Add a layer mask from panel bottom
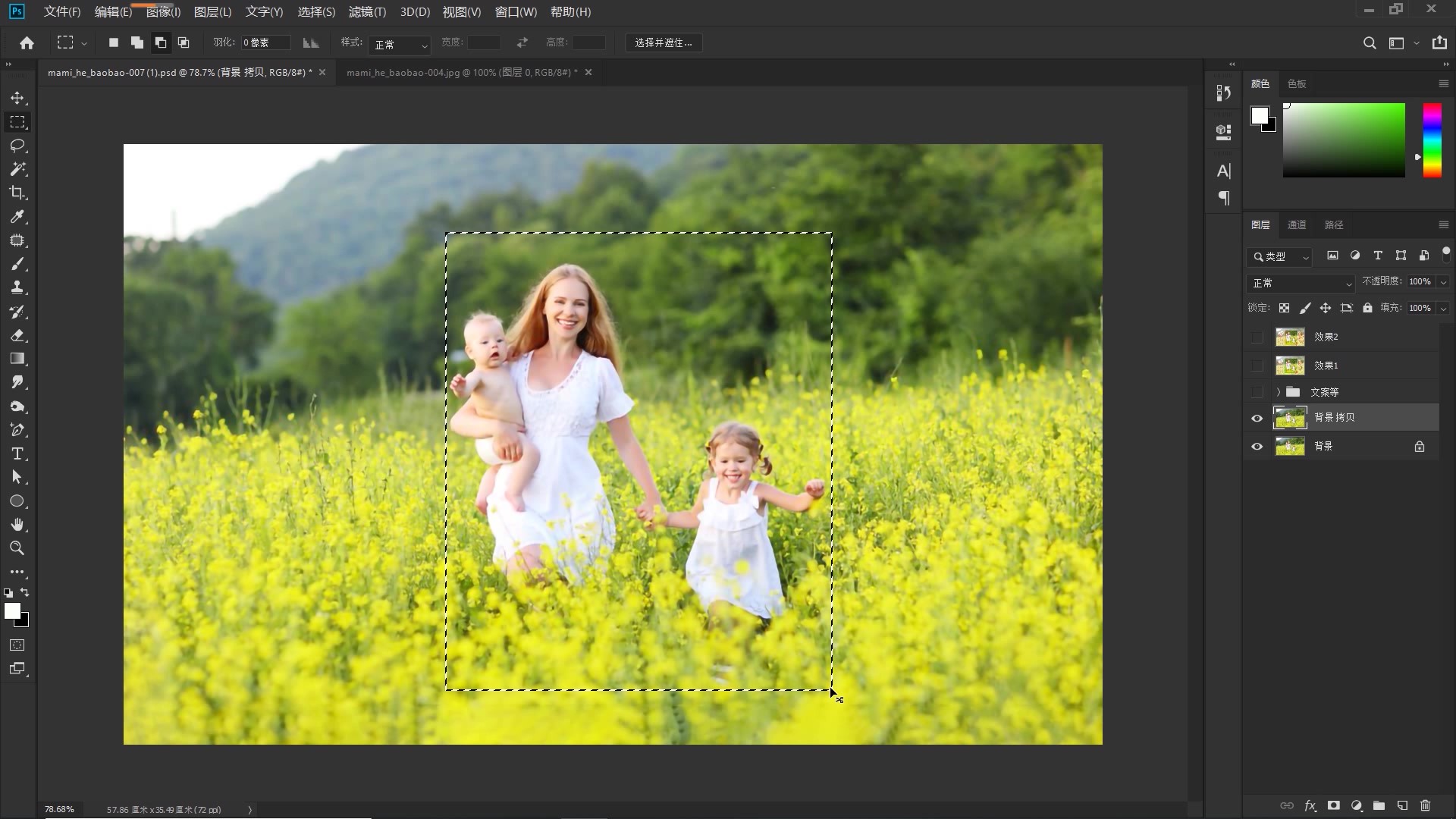This screenshot has height=819, width=1456. [1333, 805]
